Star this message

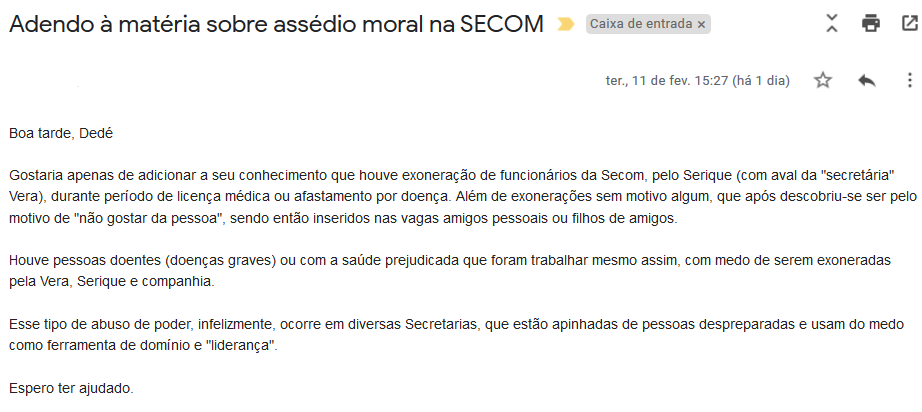click(x=823, y=81)
